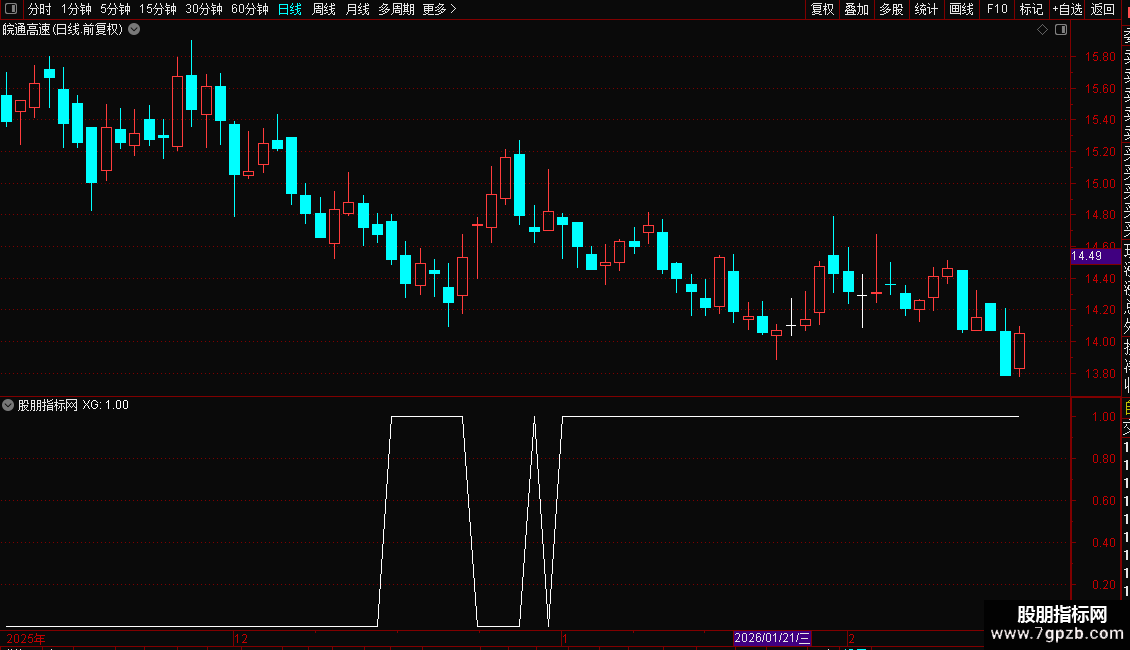Select the 日线 daily period
The width and height of the screenshot is (1130, 650).
pyautogui.click(x=290, y=9)
